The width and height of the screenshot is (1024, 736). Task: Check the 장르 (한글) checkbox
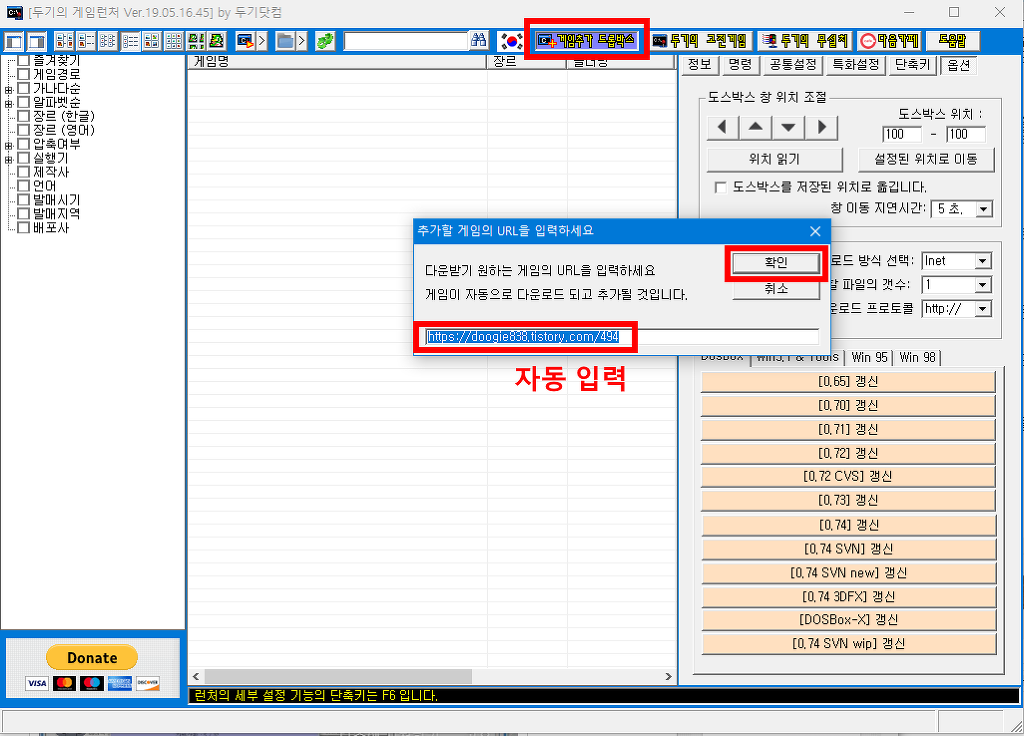(24, 116)
